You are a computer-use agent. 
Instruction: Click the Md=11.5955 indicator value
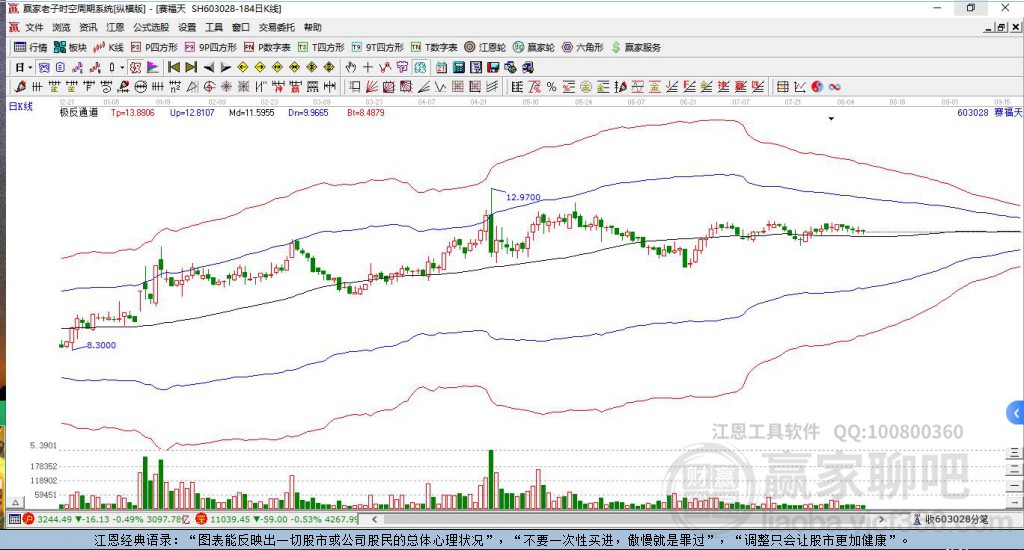pos(251,112)
